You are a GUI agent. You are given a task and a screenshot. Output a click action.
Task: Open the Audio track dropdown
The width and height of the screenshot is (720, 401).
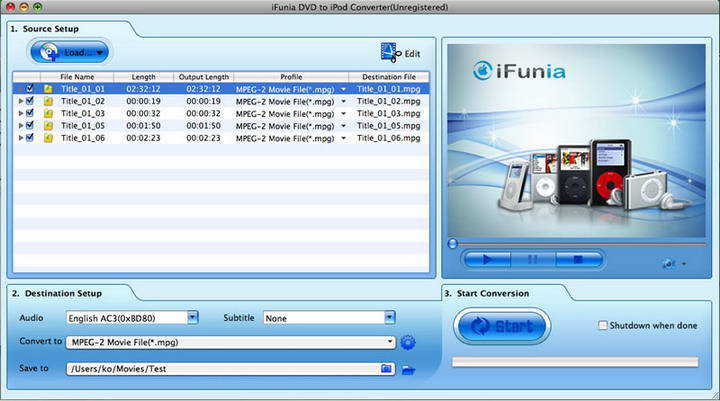coord(193,317)
